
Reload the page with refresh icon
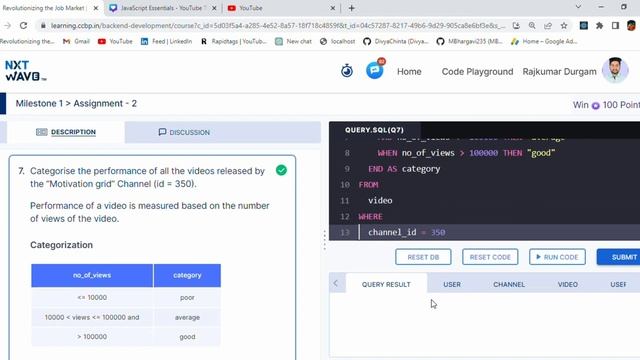coord(23,25)
